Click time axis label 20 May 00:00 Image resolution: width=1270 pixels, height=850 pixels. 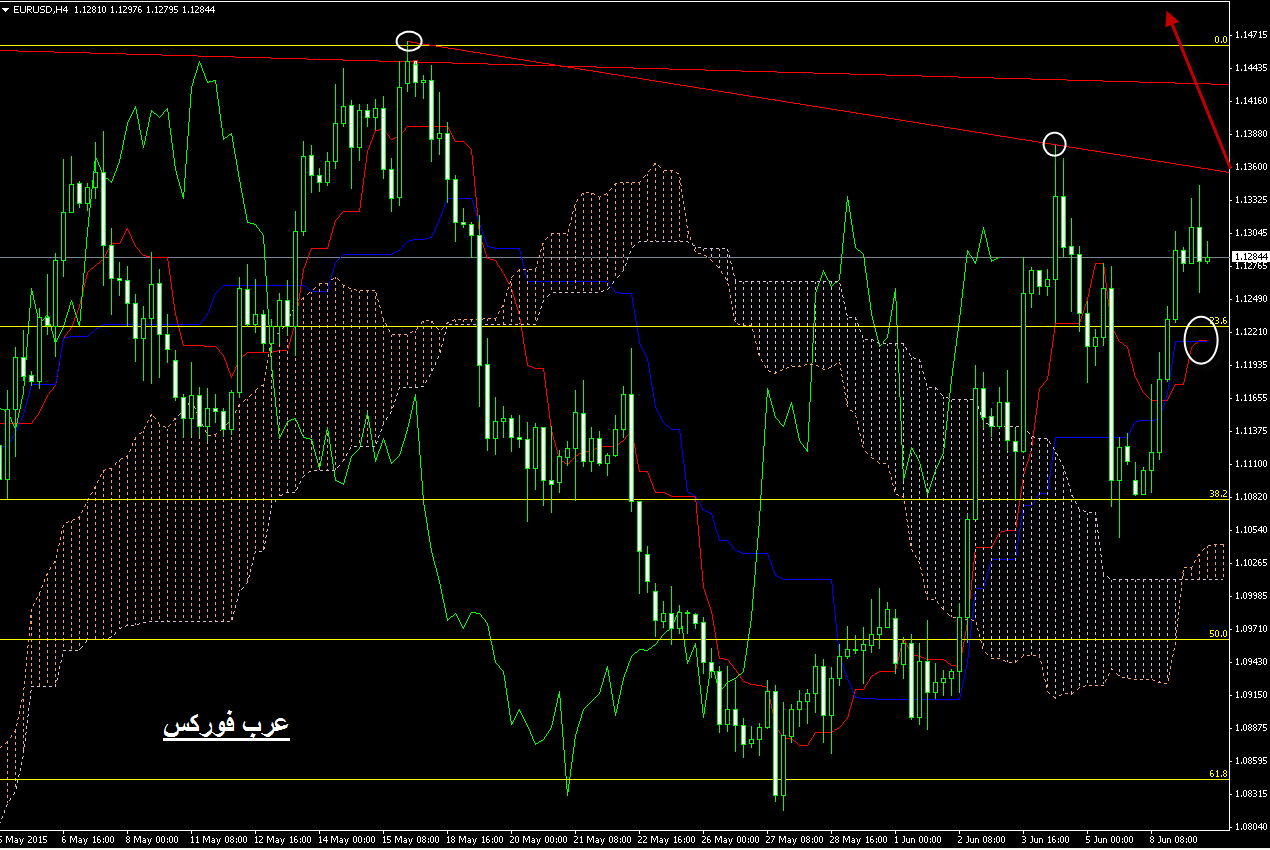point(538,840)
